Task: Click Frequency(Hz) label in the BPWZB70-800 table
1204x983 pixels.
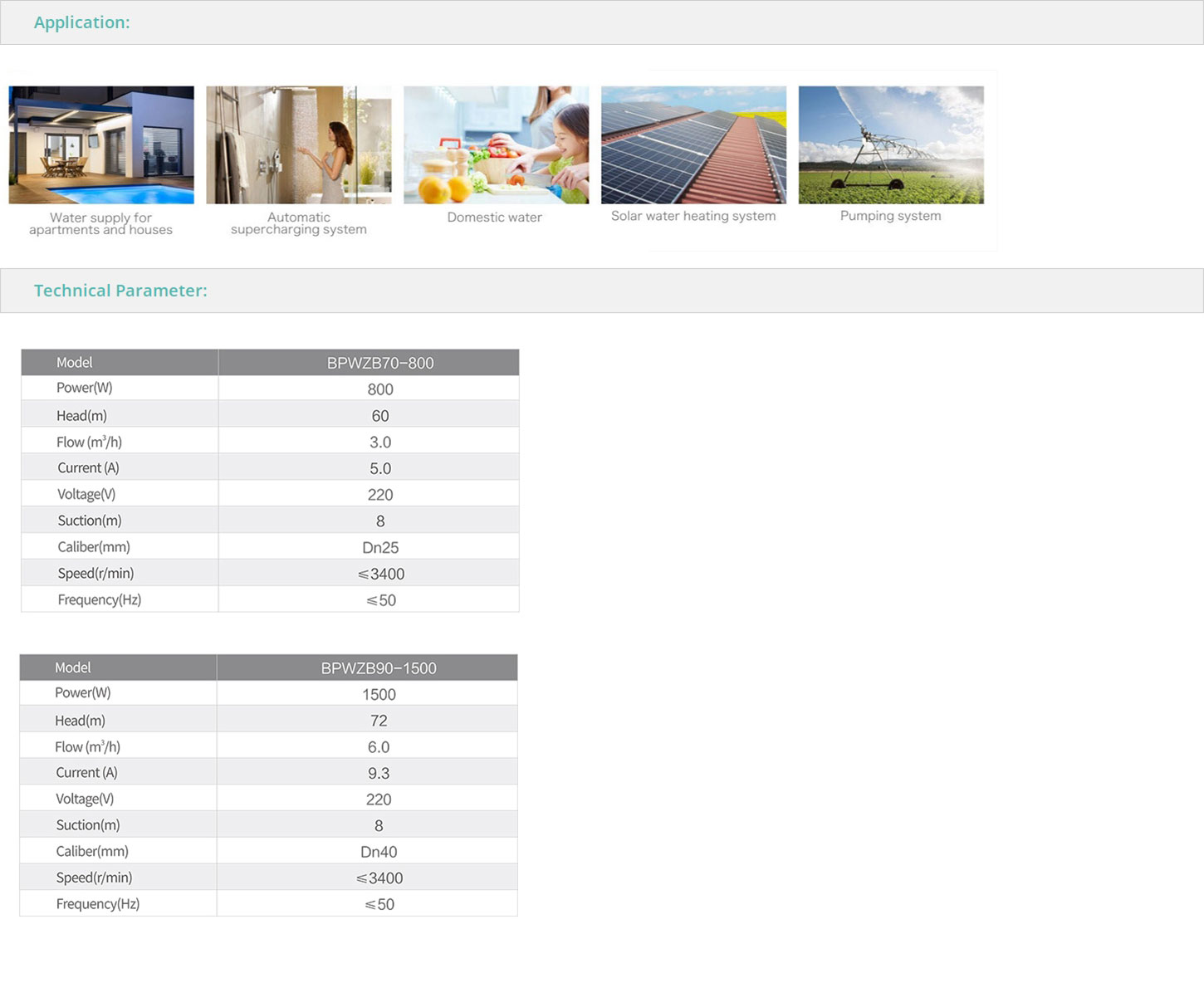Action: click(100, 599)
